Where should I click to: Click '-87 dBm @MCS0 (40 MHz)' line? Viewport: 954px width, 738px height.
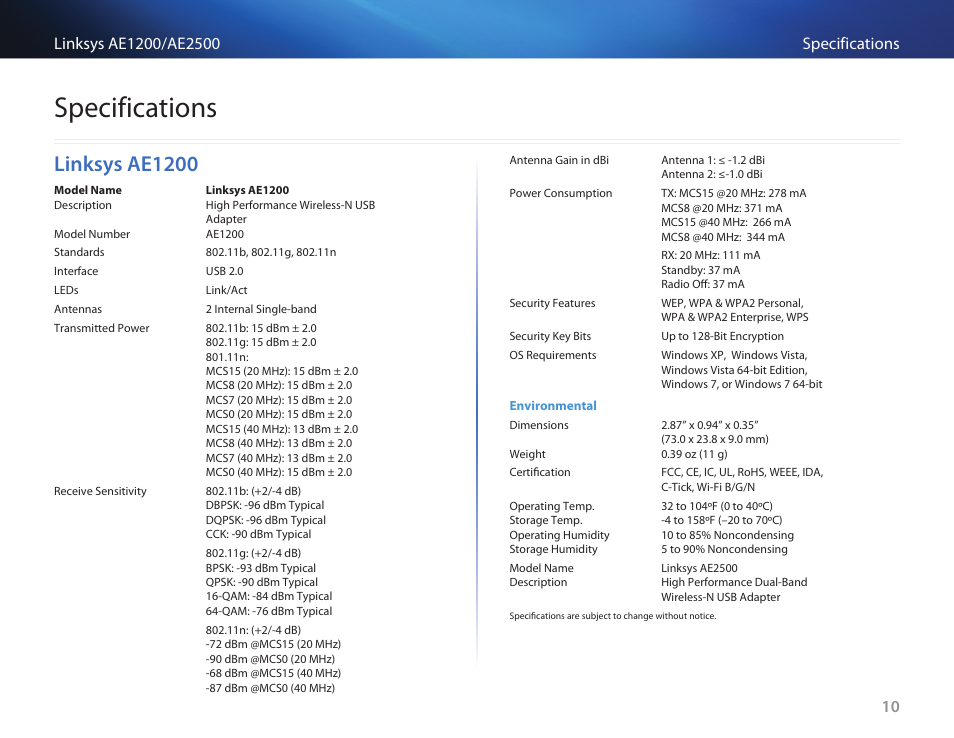tap(270, 688)
